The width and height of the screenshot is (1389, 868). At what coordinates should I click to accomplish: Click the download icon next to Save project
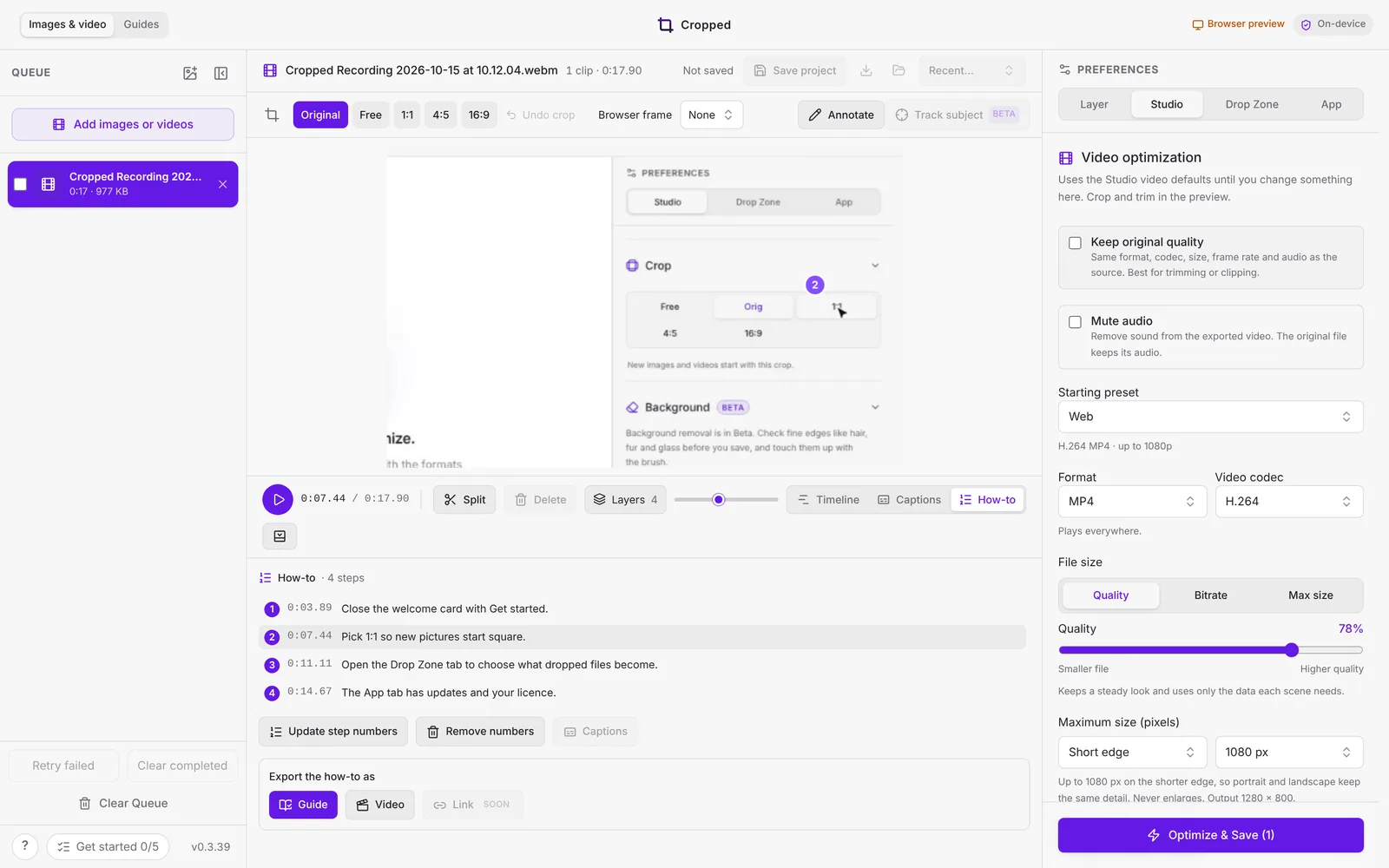[x=866, y=70]
